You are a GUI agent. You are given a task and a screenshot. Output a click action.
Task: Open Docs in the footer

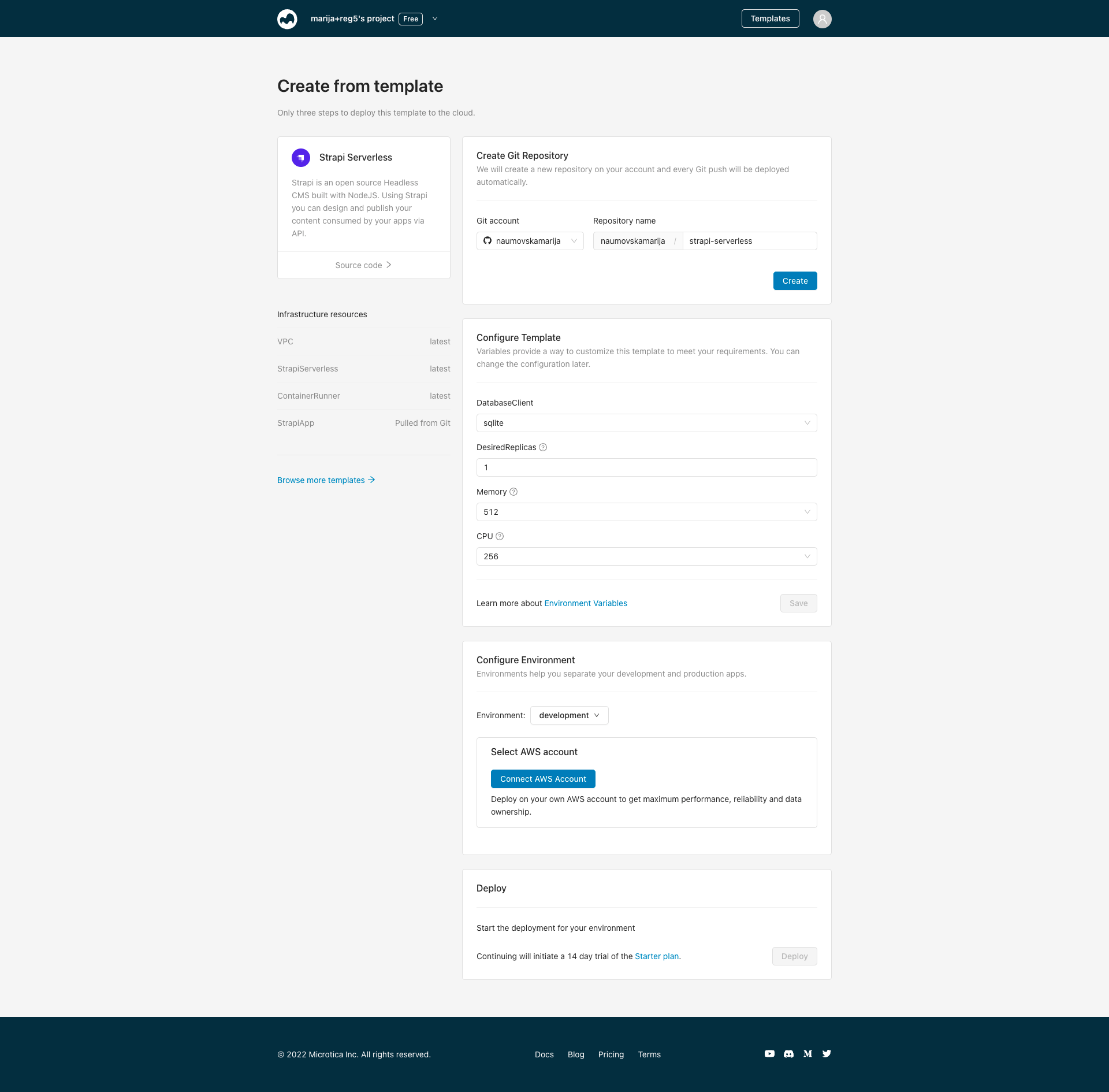544,1054
